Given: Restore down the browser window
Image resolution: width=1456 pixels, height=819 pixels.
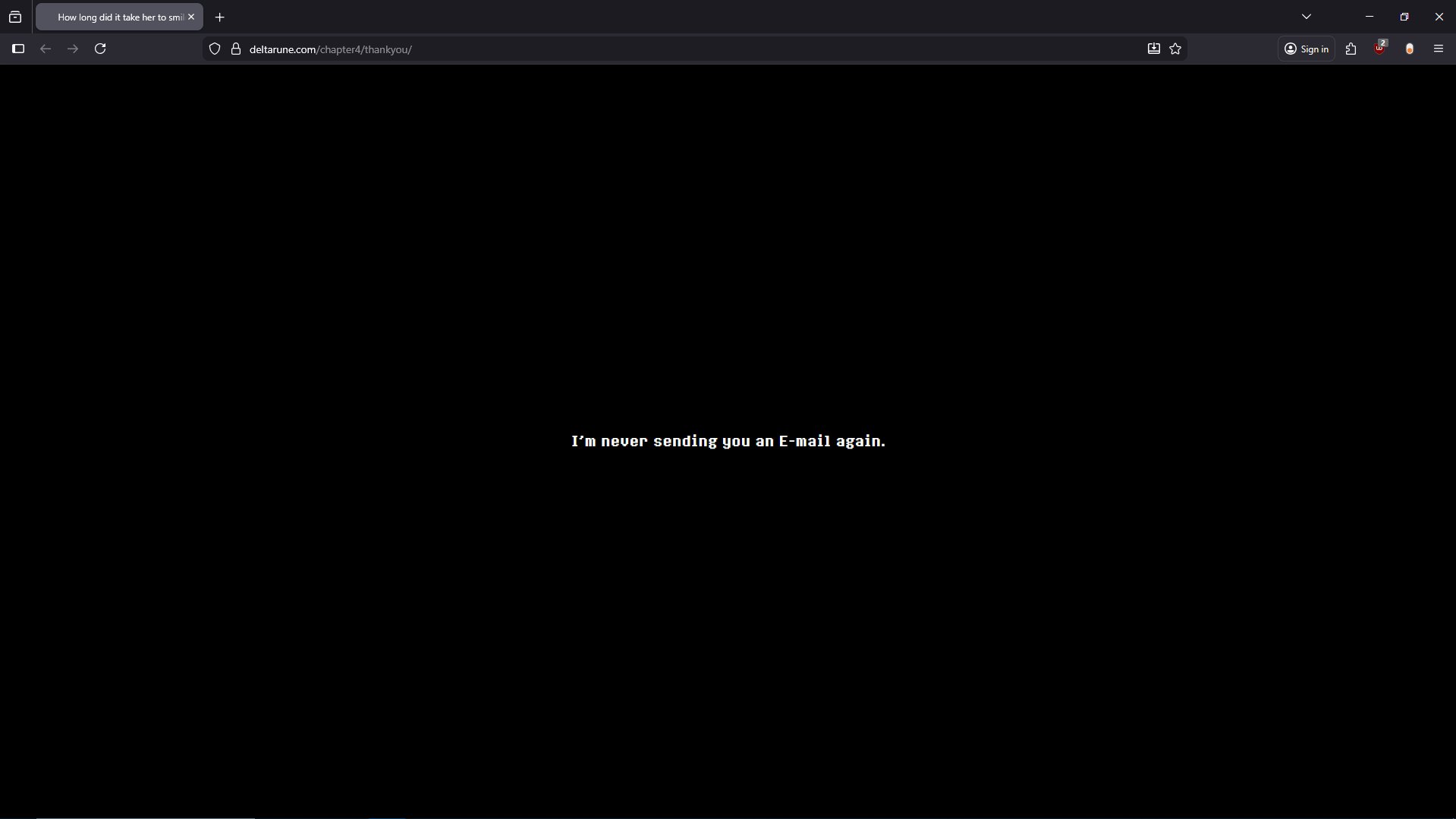Looking at the screenshot, I should pyautogui.click(x=1404, y=17).
